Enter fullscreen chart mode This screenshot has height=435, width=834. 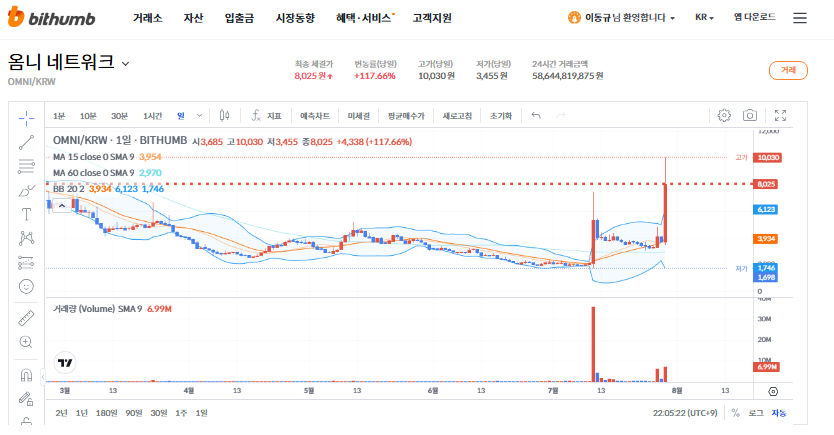(780, 115)
